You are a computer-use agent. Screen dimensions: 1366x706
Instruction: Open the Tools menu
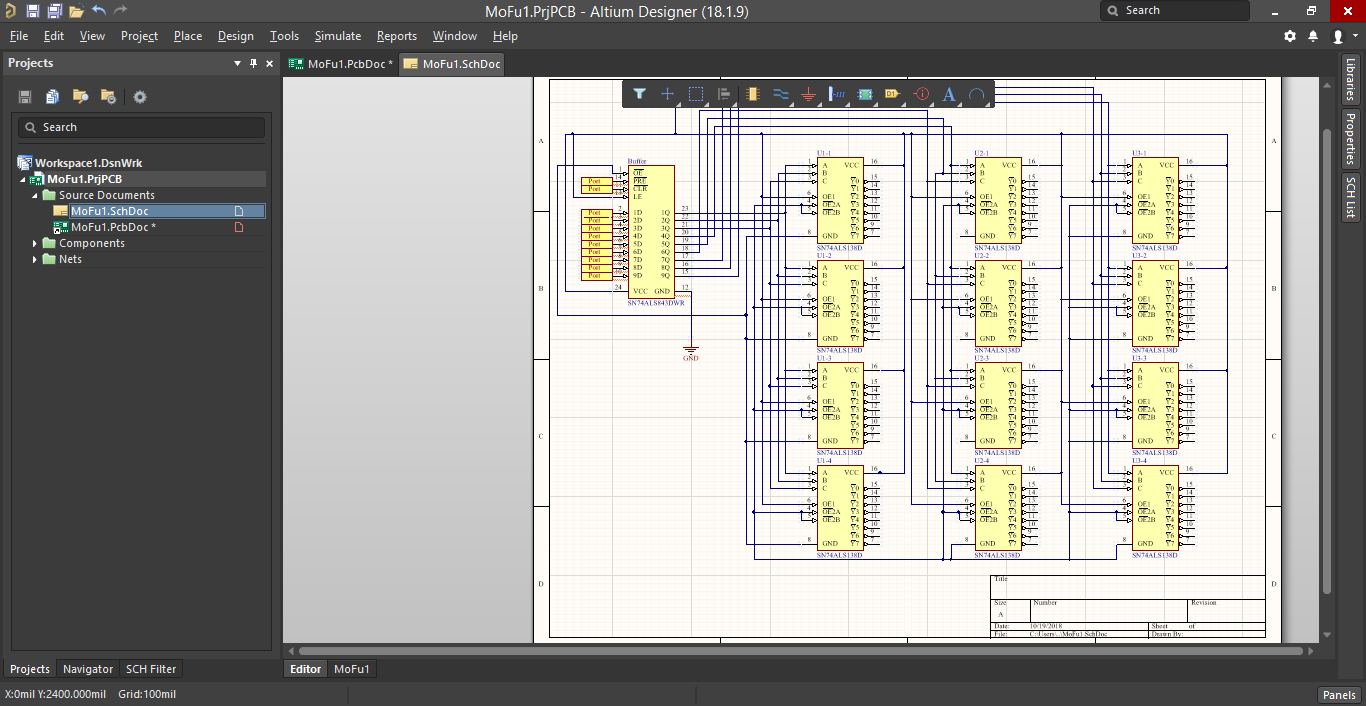click(284, 36)
